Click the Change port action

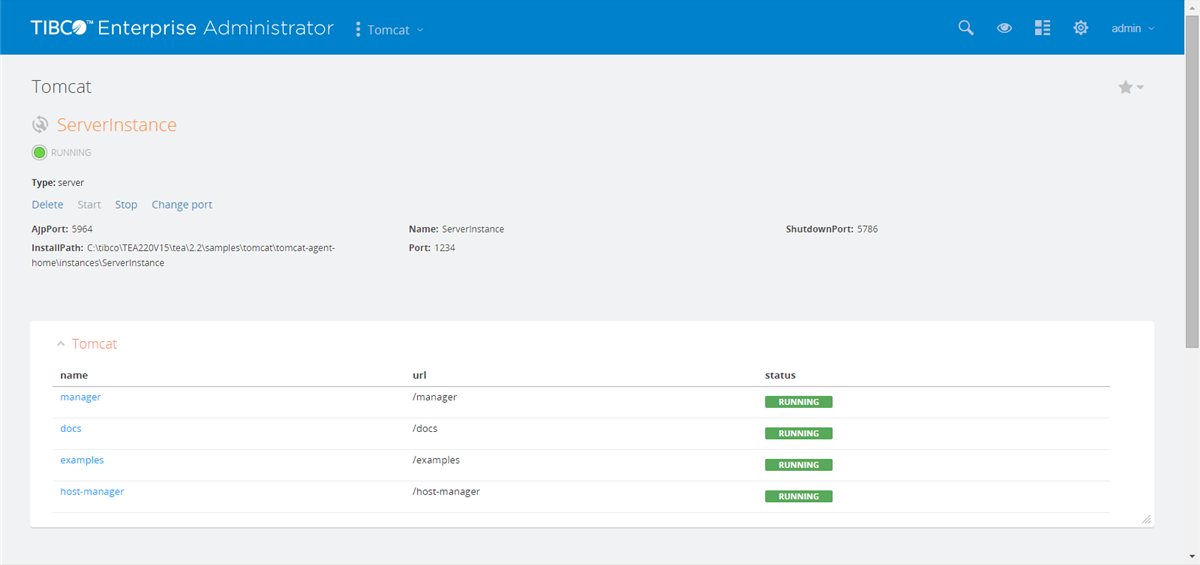[x=182, y=205]
